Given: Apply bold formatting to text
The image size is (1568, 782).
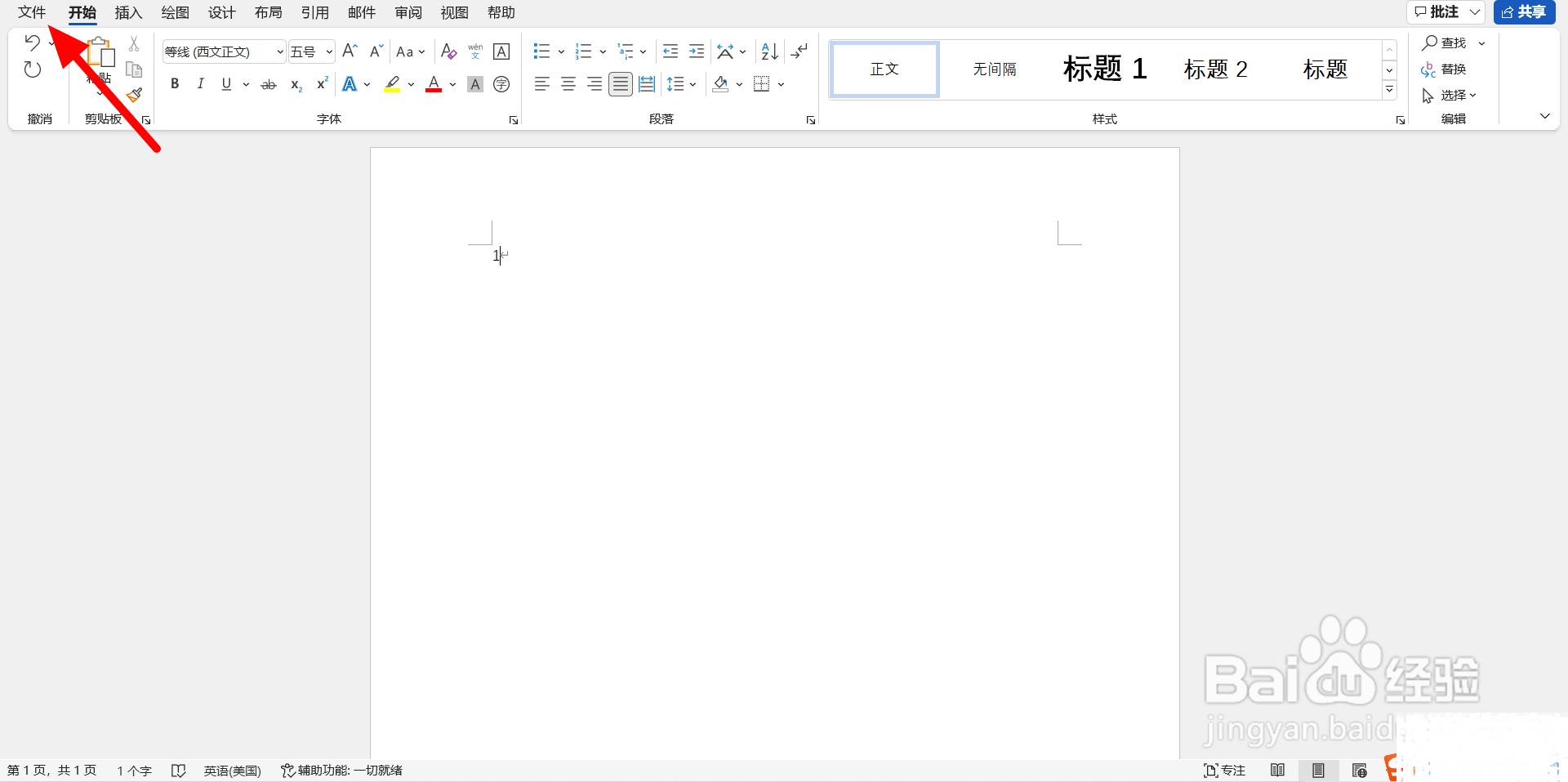Looking at the screenshot, I should (174, 83).
